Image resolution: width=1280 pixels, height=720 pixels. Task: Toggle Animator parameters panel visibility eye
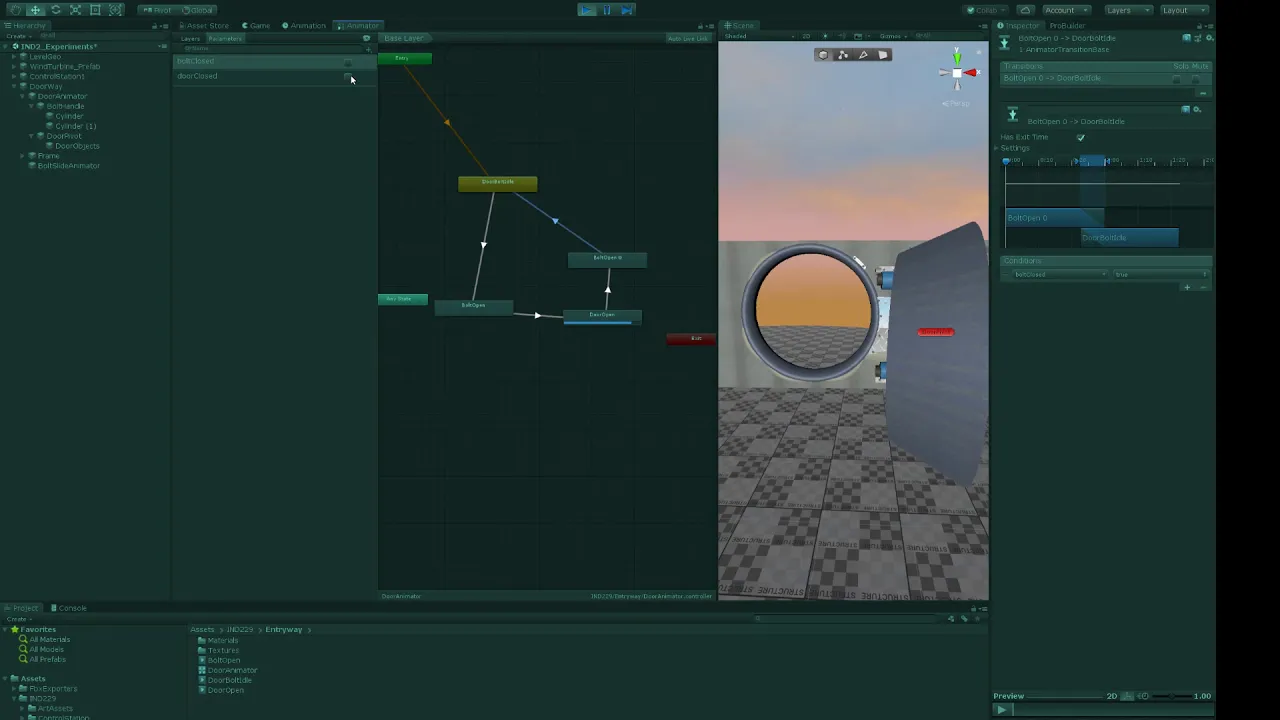(x=366, y=38)
